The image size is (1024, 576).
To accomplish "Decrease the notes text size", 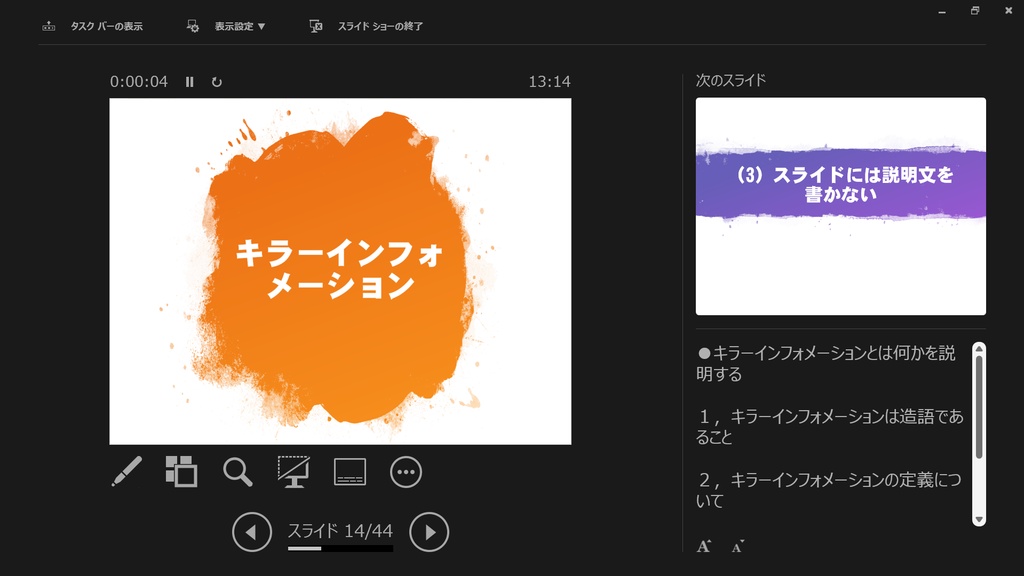I will click(x=738, y=547).
